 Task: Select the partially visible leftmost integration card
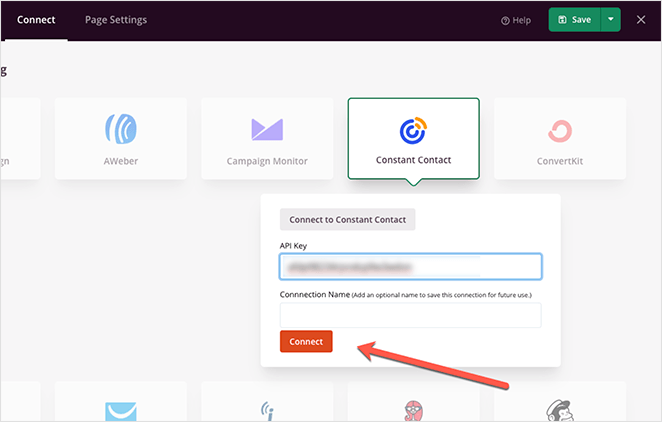[x=18, y=138]
